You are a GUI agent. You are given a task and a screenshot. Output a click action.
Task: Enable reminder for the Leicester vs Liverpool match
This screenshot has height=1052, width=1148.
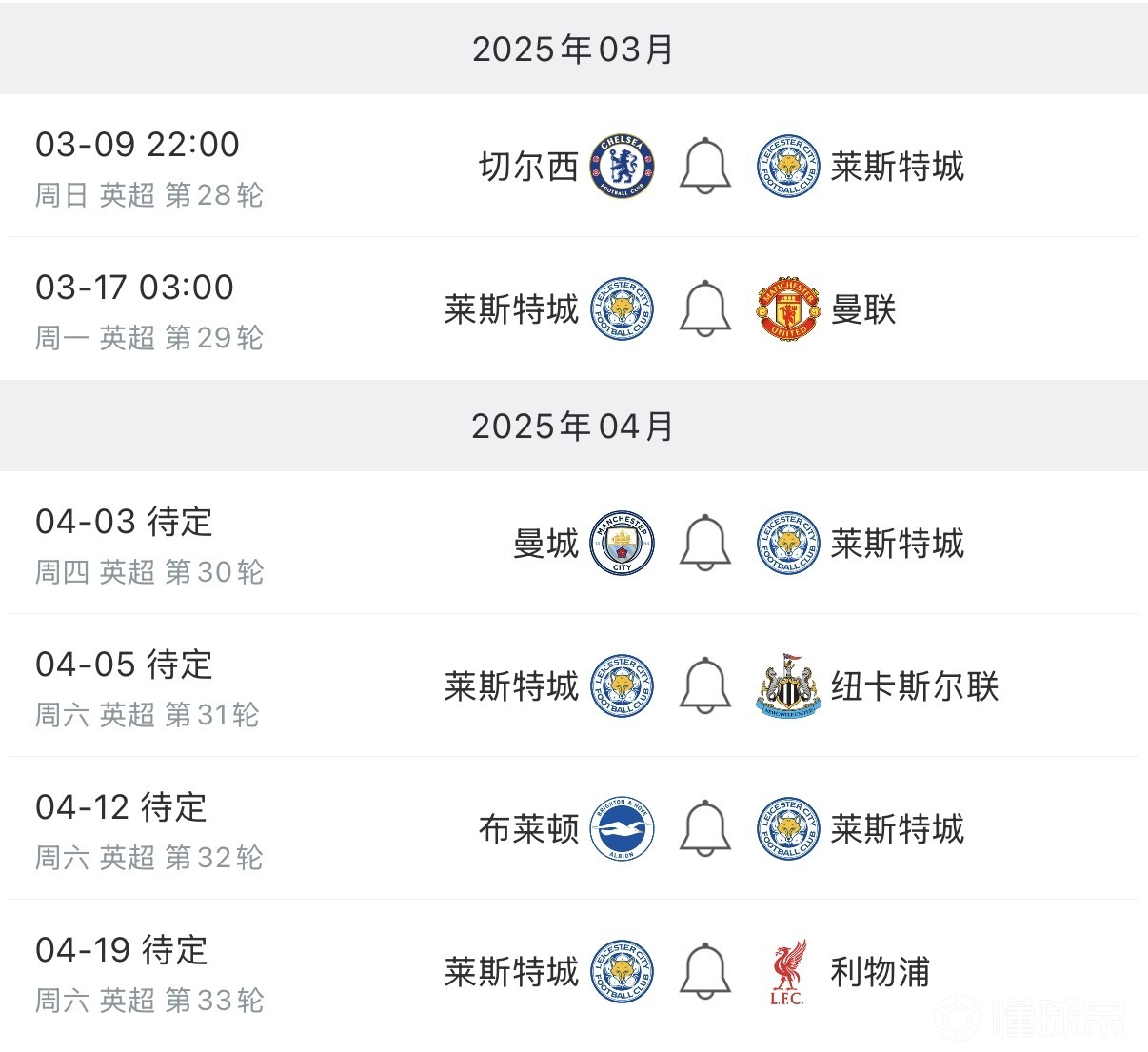click(x=704, y=971)
